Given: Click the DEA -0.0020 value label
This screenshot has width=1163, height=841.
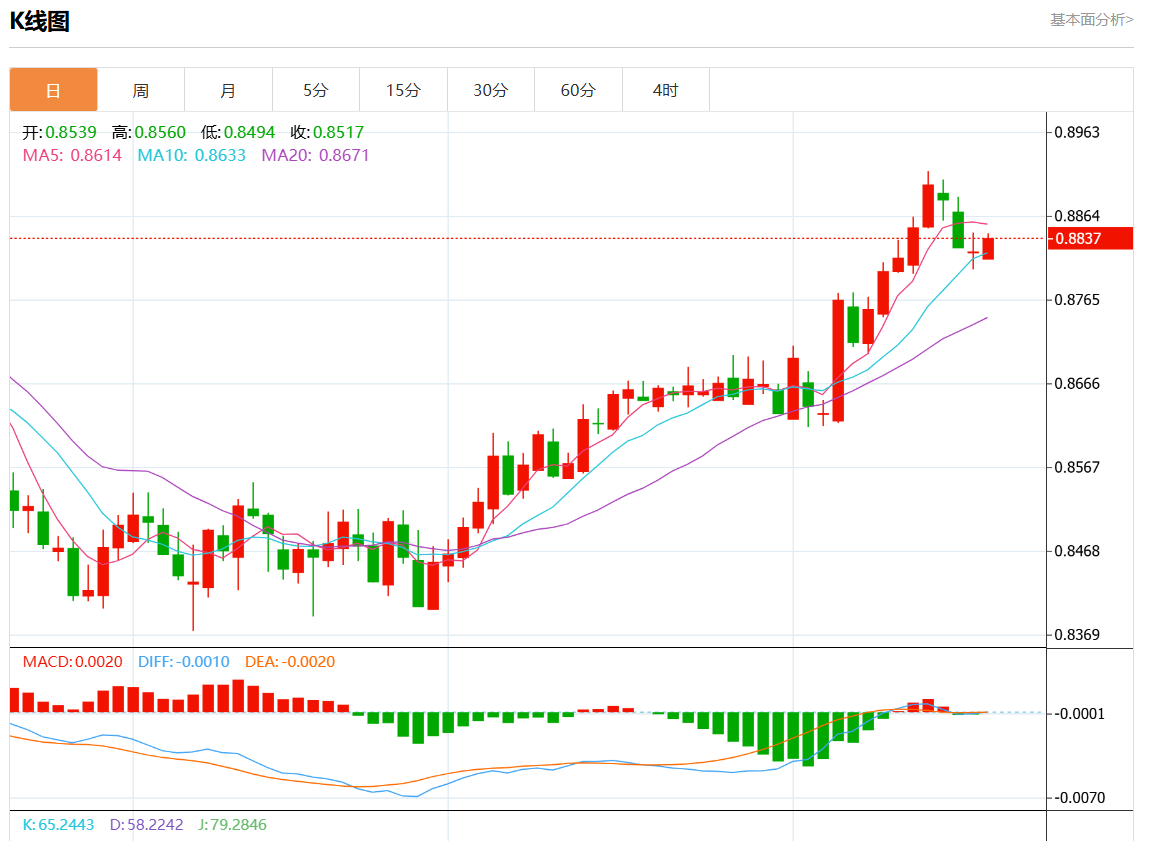Looking at the screenshot, I should [290, 662].
